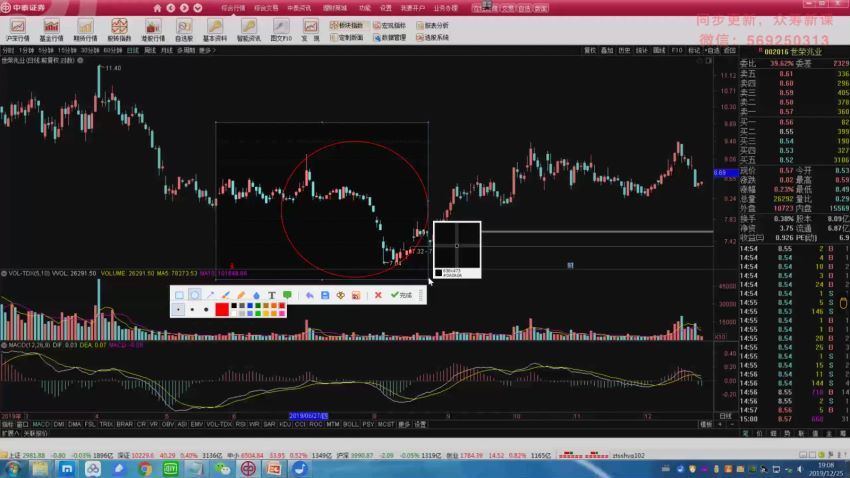This screenshot has width=850, height=478.
Task: Click the home icon in title bar
Action: 157,8
